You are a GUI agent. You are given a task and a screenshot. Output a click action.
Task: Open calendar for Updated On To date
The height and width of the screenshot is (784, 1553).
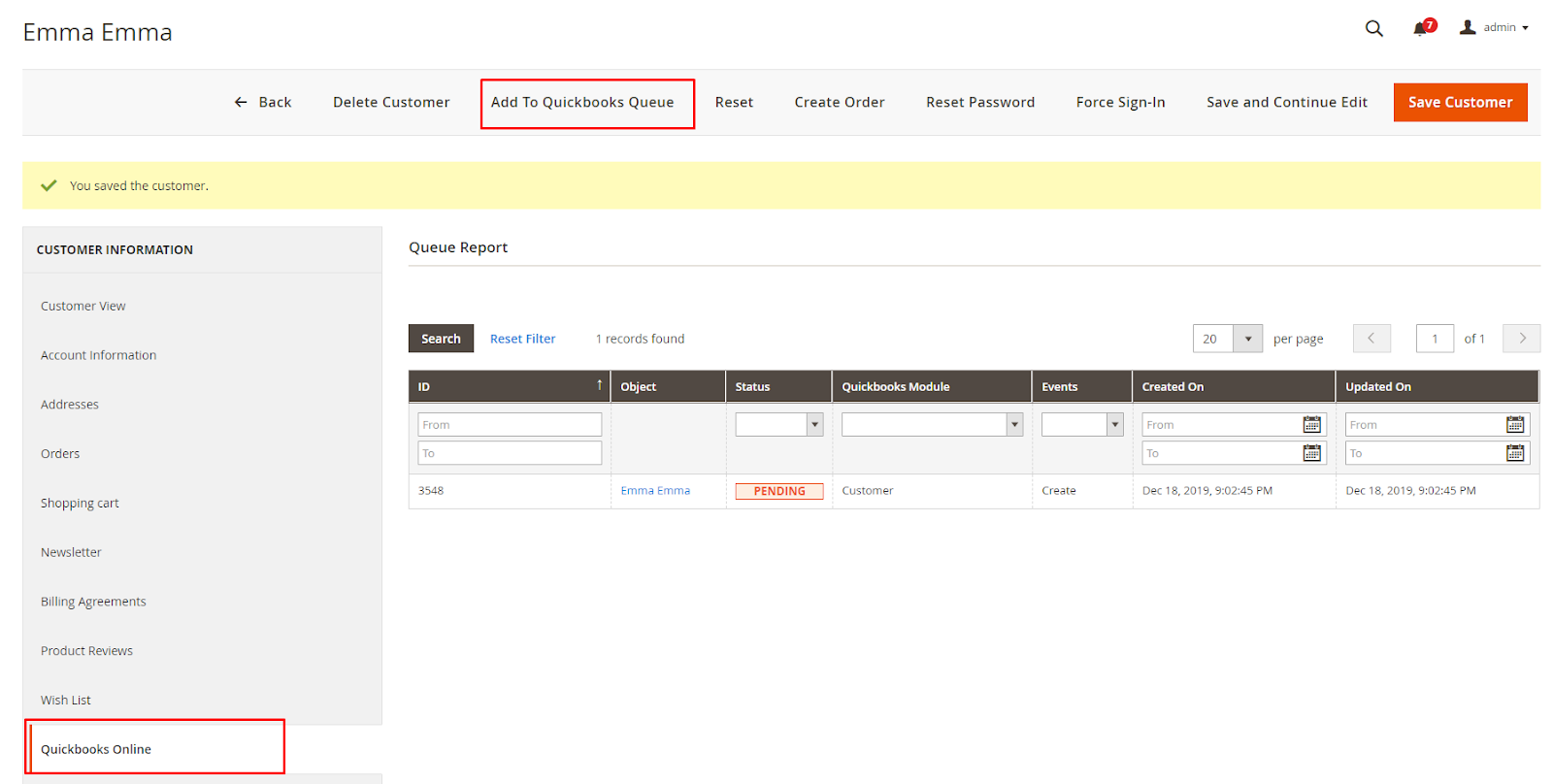(x=1514, y=453)
